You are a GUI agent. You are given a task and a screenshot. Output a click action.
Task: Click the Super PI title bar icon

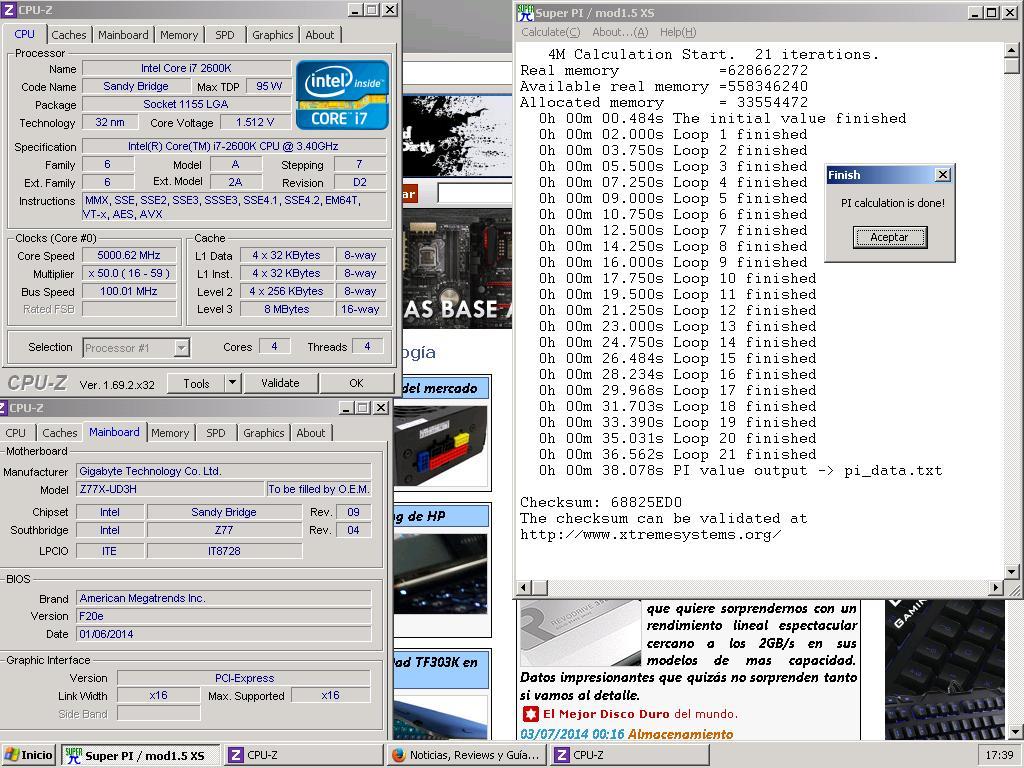point(525,13)
